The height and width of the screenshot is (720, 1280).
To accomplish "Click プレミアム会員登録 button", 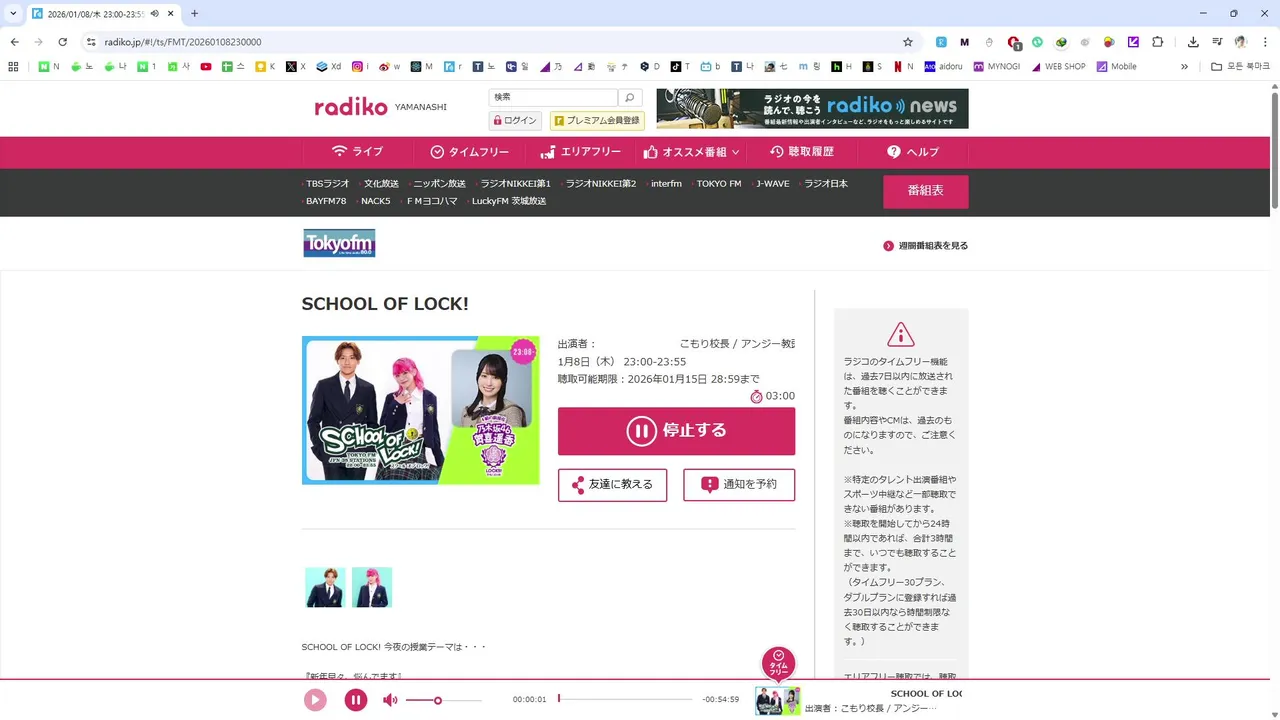I will pos(597,121).
